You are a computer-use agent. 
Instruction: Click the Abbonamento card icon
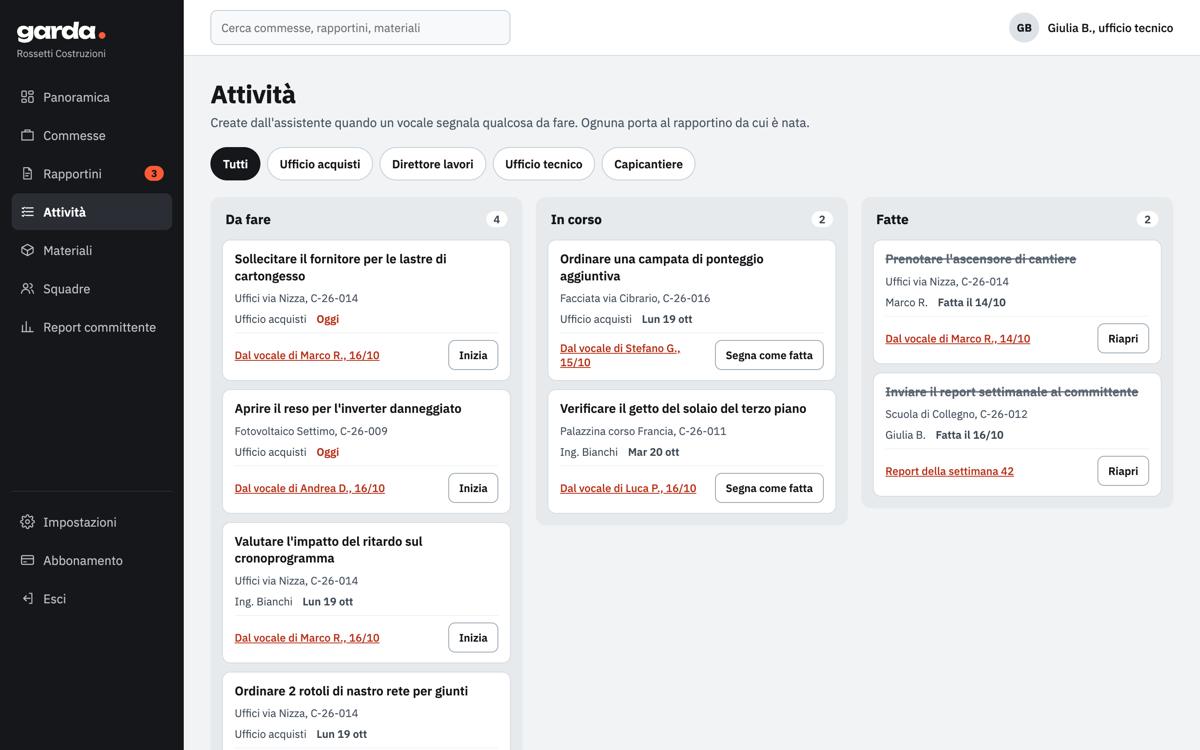[x=27, y=560]
